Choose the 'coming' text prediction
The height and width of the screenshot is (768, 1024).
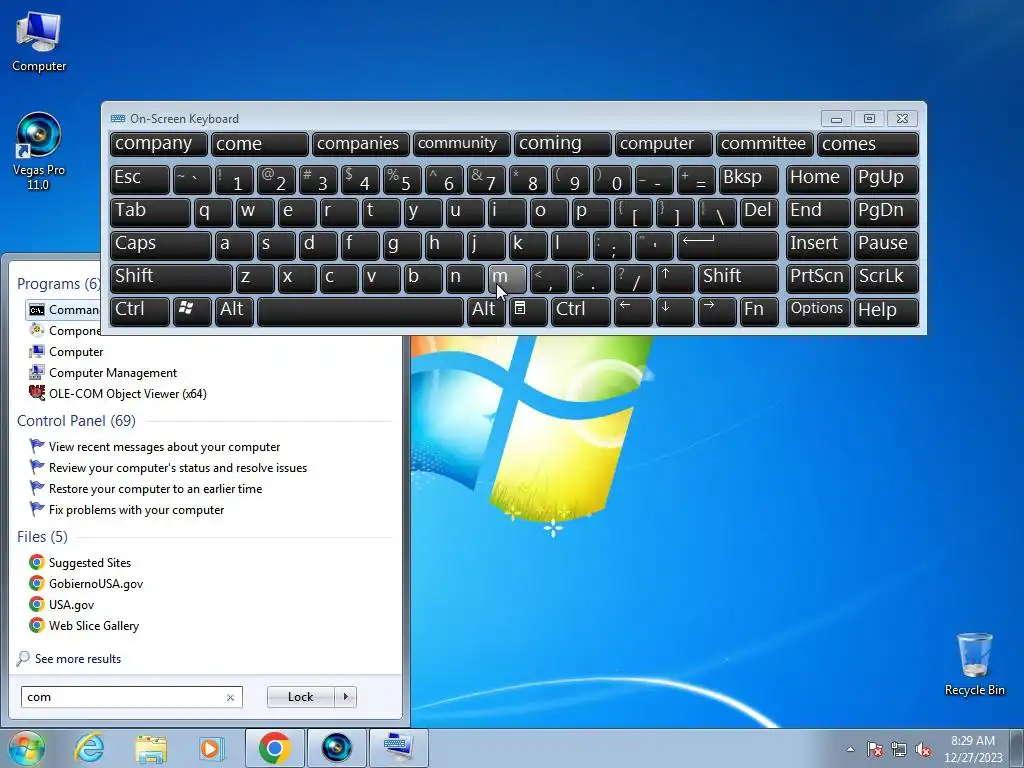point(563,144)
